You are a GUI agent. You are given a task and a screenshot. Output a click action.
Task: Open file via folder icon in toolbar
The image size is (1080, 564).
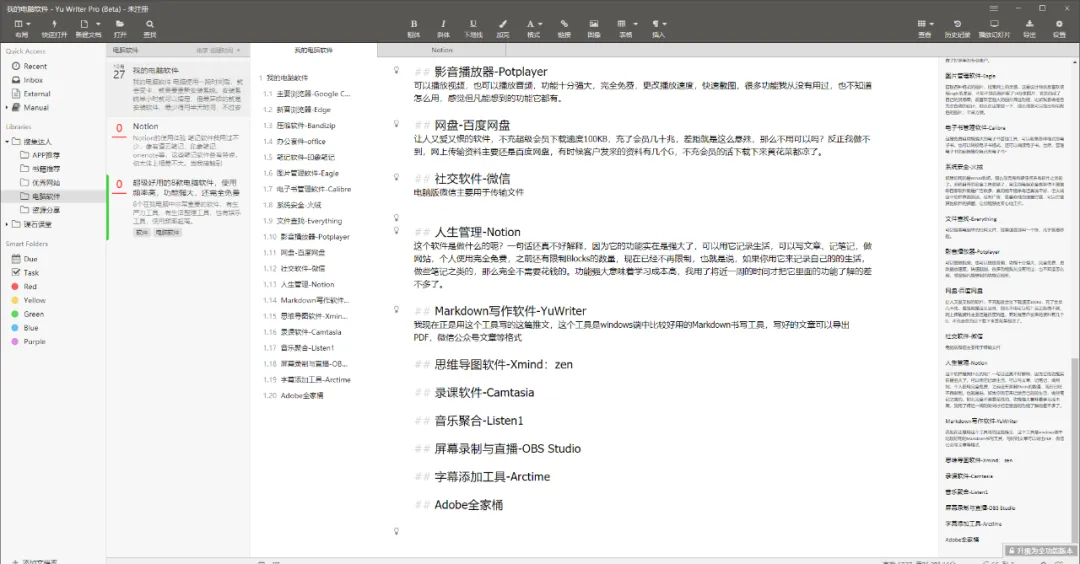click(120, 23)
